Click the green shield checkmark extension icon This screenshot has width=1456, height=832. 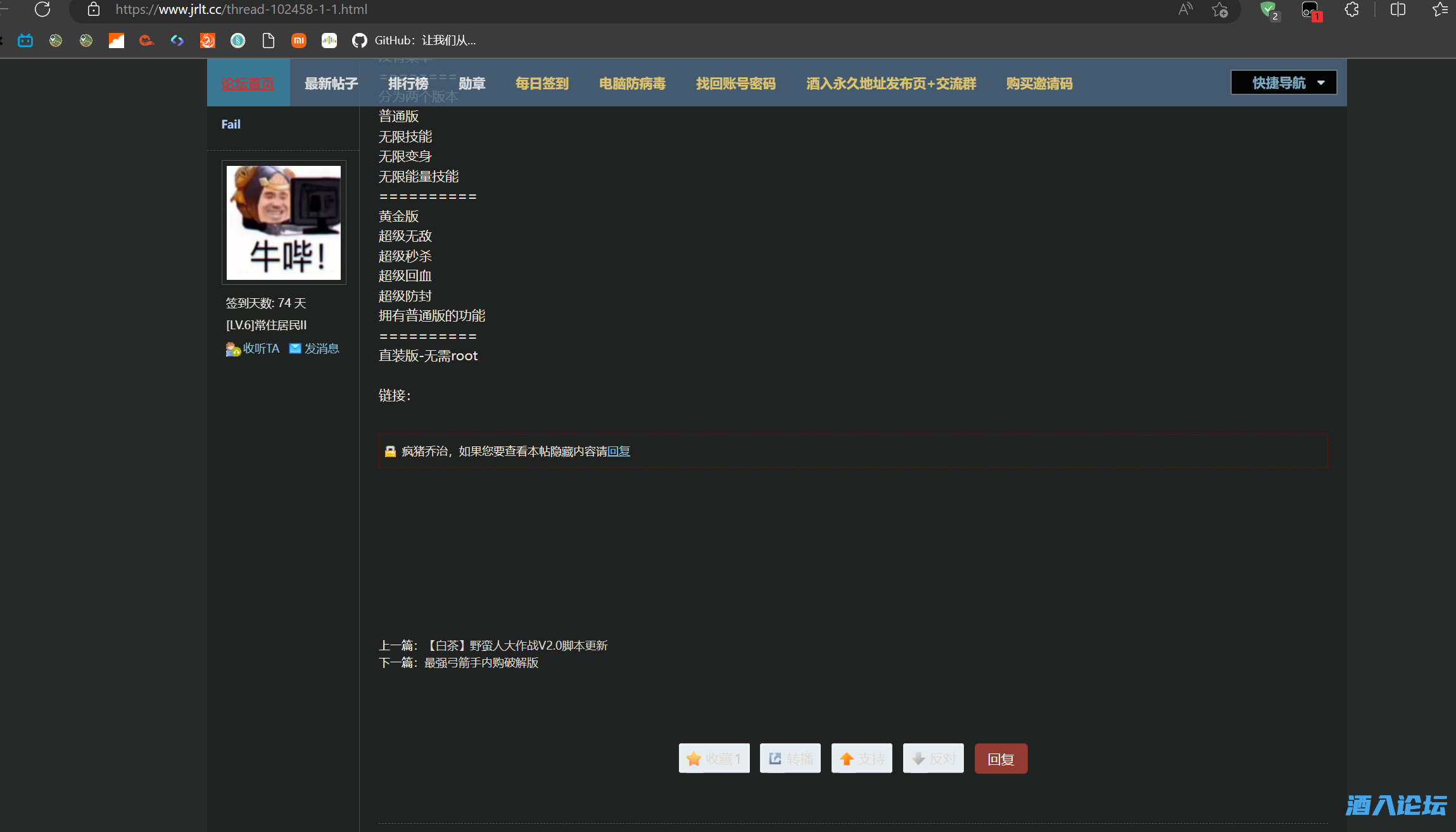tap(1269, 9)
